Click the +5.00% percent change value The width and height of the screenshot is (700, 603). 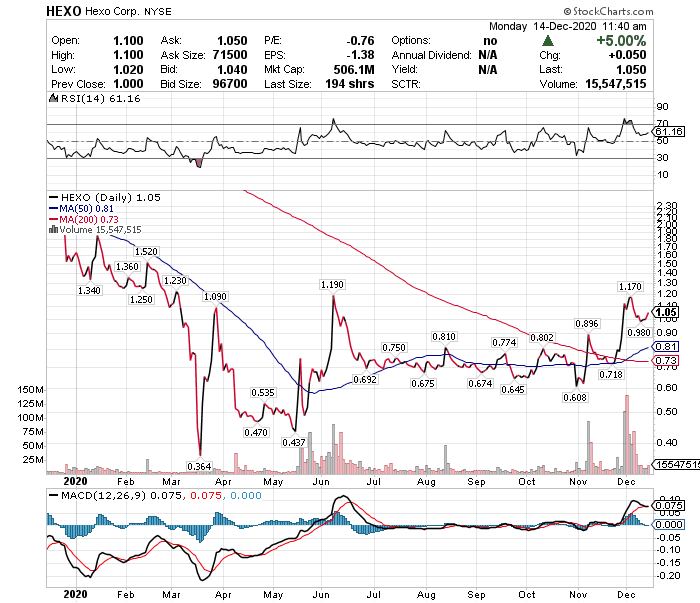tap(621, 41)
